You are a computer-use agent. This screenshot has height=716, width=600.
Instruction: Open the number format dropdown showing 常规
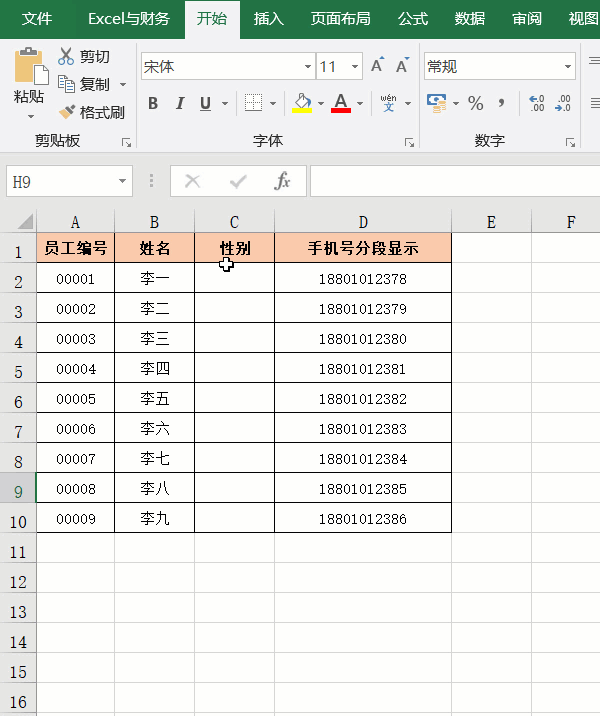click(x=566, y=67)
